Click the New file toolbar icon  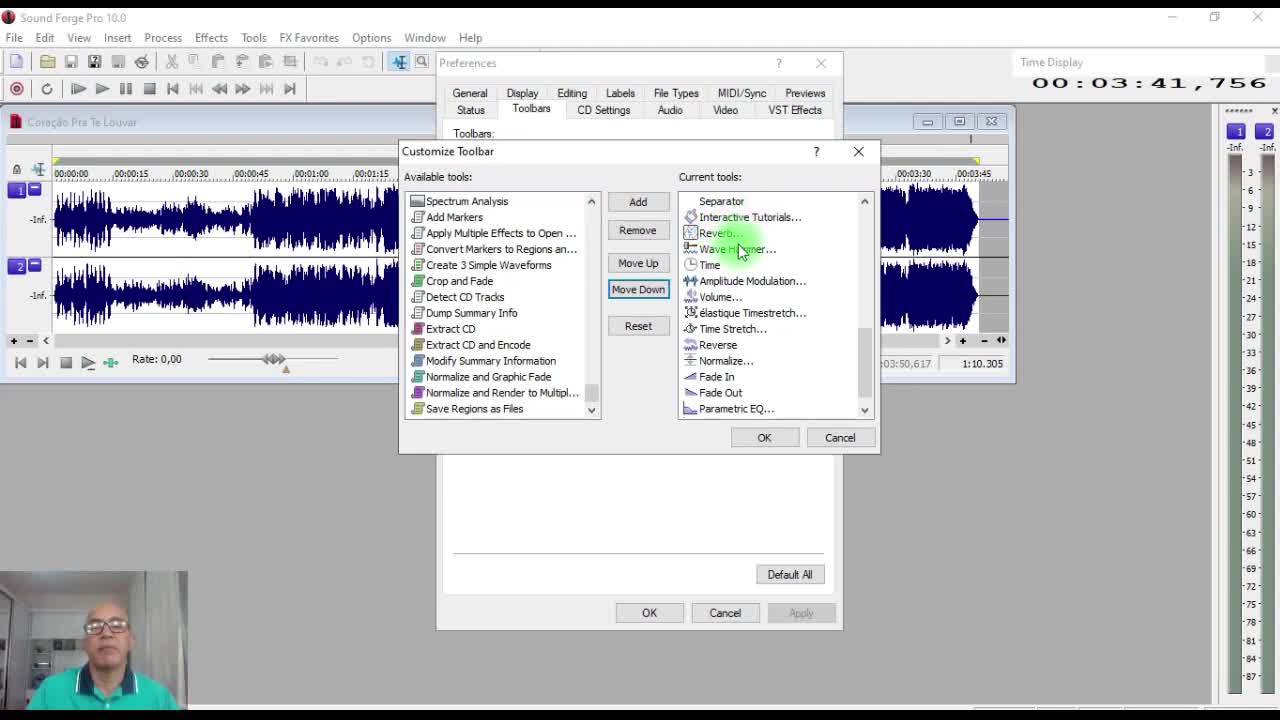tap(17, 62)
